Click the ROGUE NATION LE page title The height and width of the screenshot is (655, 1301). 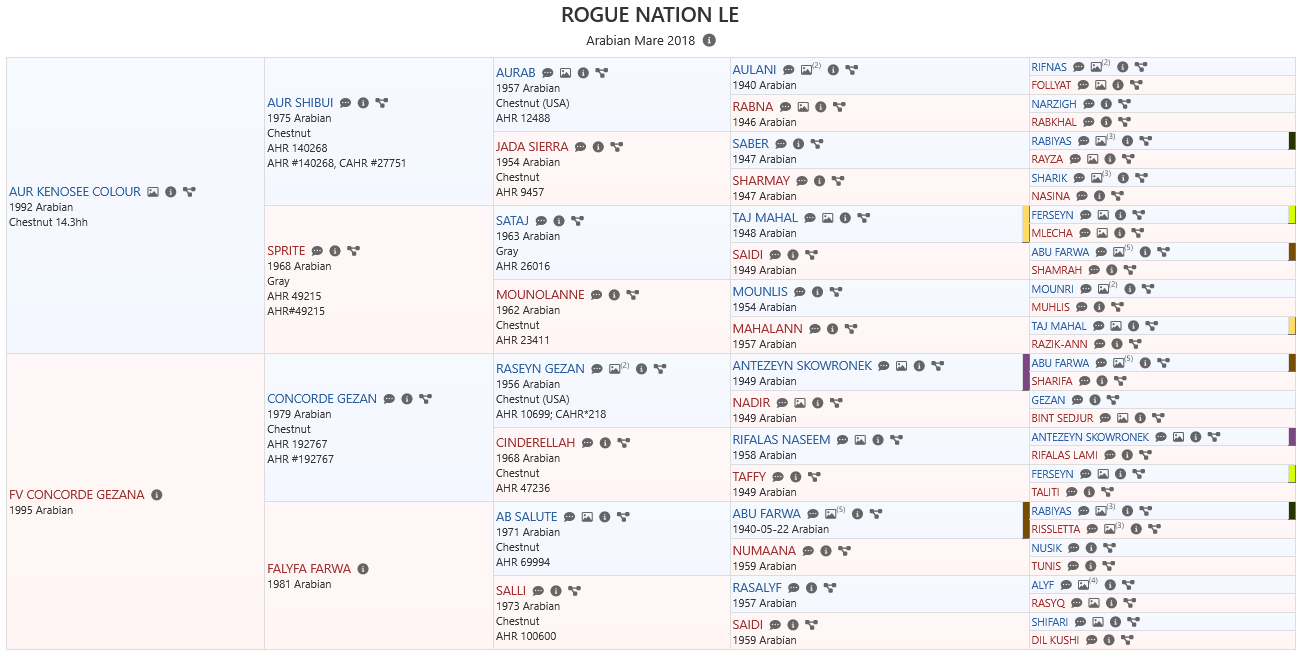[x=650, y=15]
